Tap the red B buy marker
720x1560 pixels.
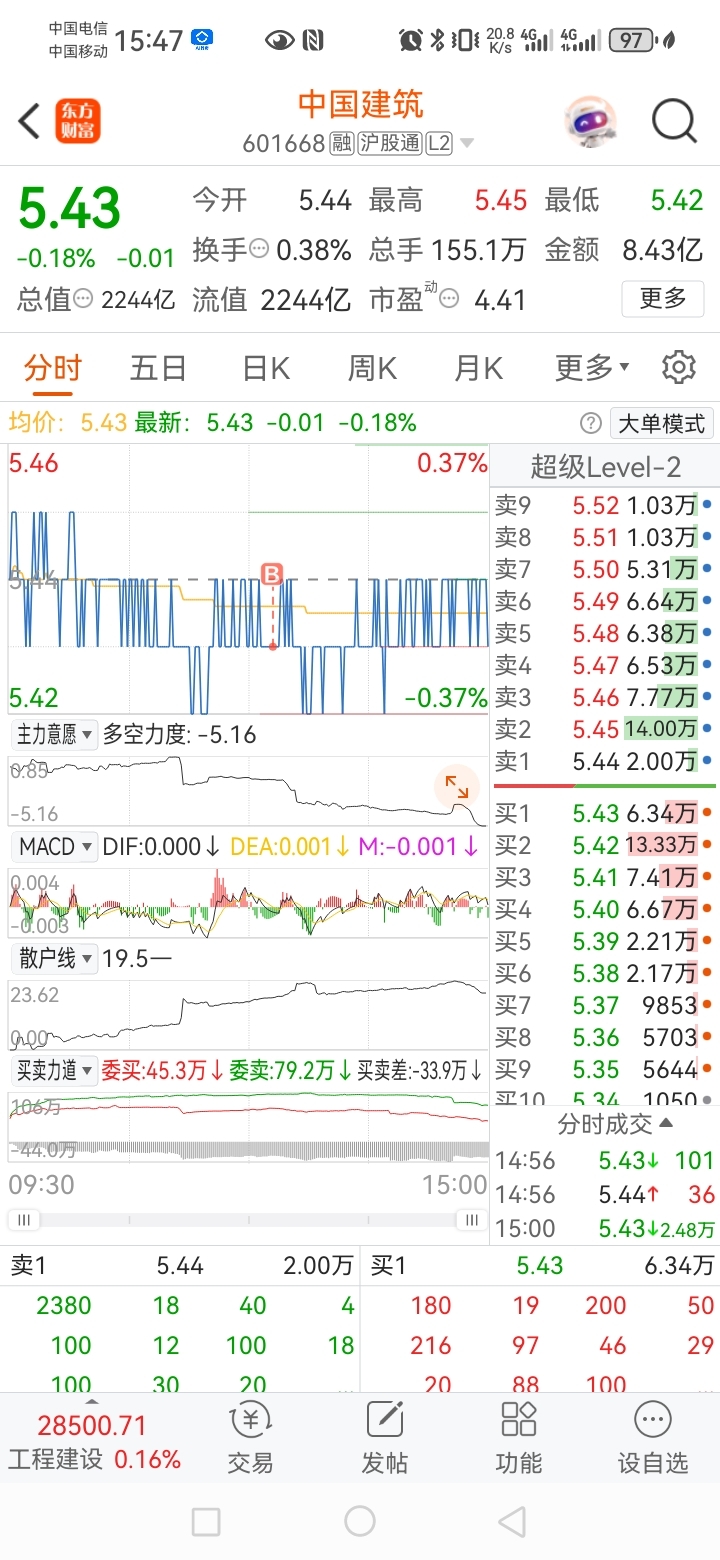click(272, 574)
